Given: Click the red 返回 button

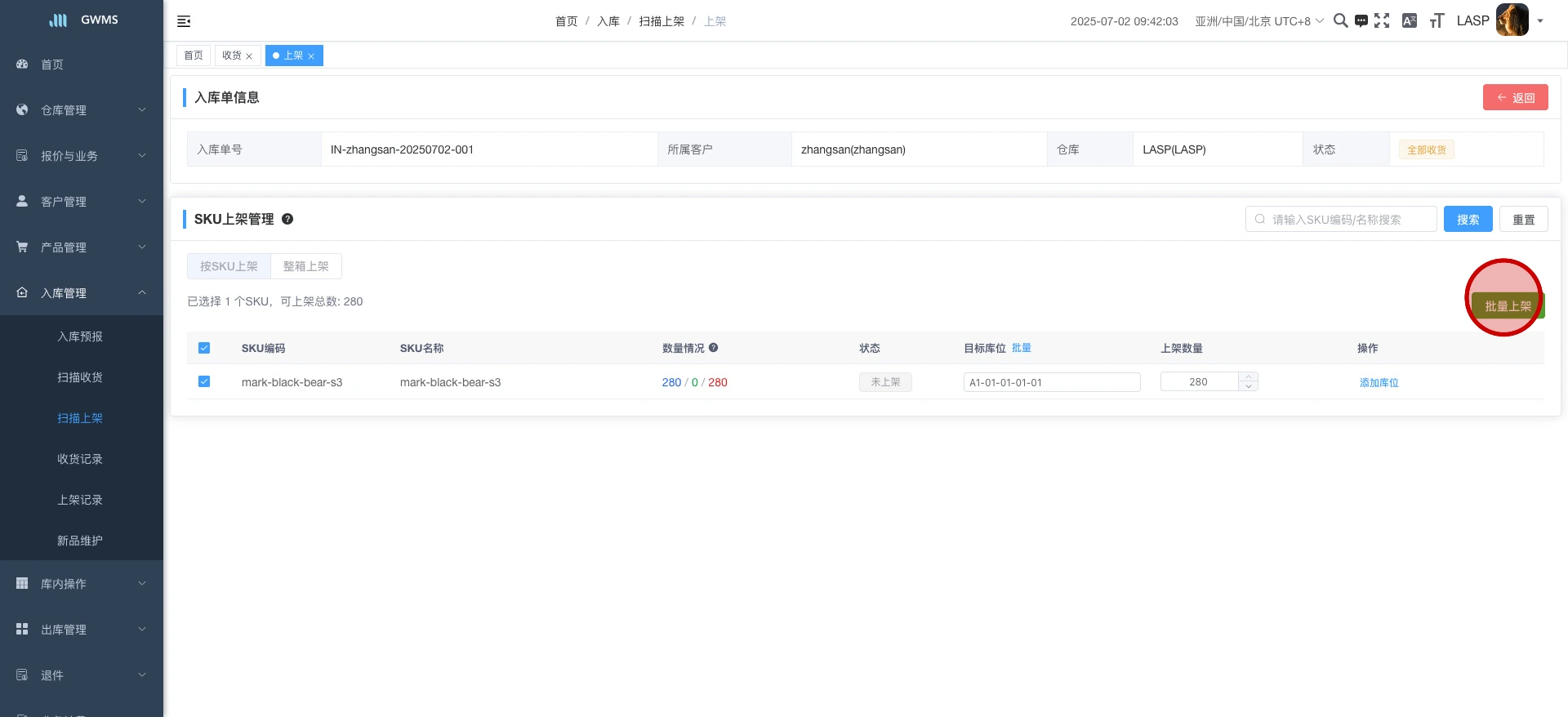Looking at the screenshot, I should click(1515, 97).
